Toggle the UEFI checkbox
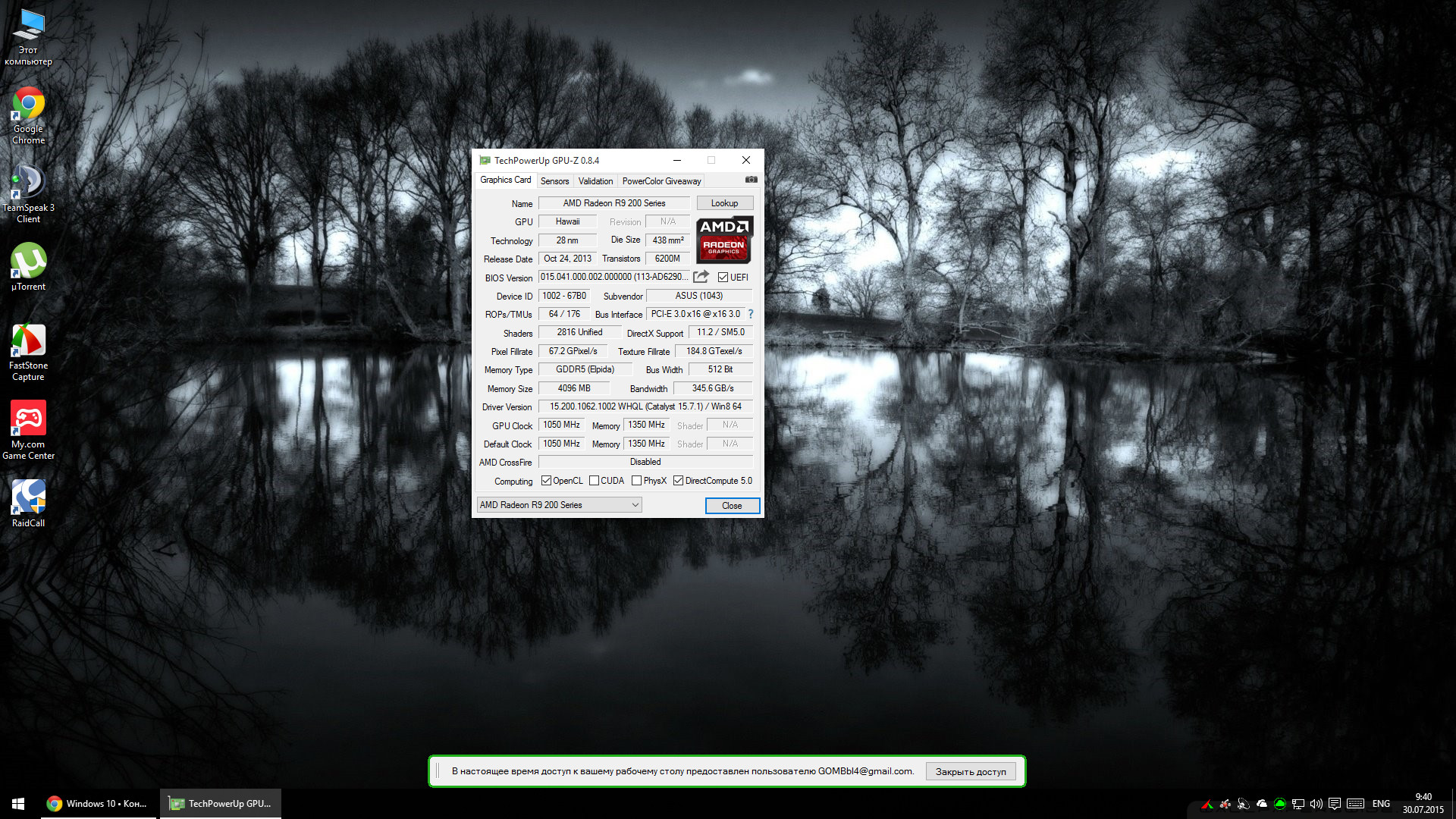The height and width of the screenshot is (819, 1456). 723,278
